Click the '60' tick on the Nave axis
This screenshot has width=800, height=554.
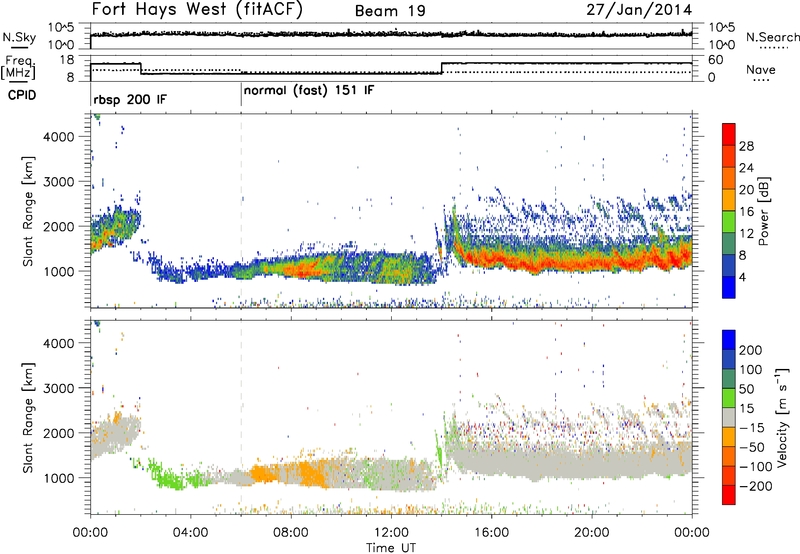coord(716,60)
